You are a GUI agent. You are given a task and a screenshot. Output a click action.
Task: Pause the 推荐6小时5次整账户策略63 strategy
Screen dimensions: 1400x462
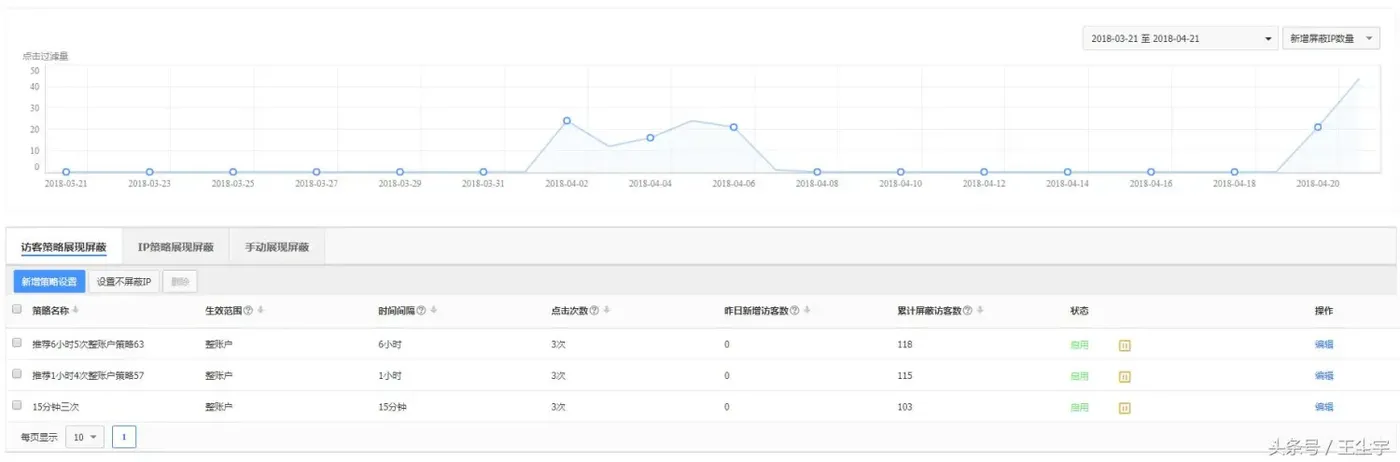[x=1124, y=345]
